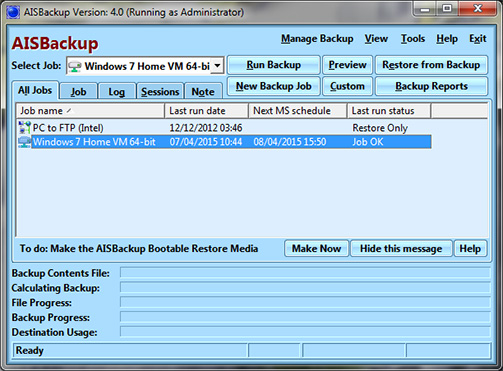Viewport: 503px width, 371px height.
Task: Click last run date 07/04/2015 10:44
Action: (206, 142)
